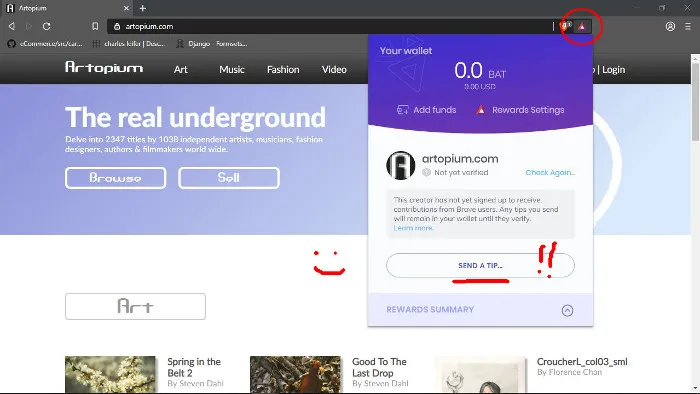This screenshot has height=394, width=700.
Task: Open a new tab with plus button
Action: click(142, 8)
